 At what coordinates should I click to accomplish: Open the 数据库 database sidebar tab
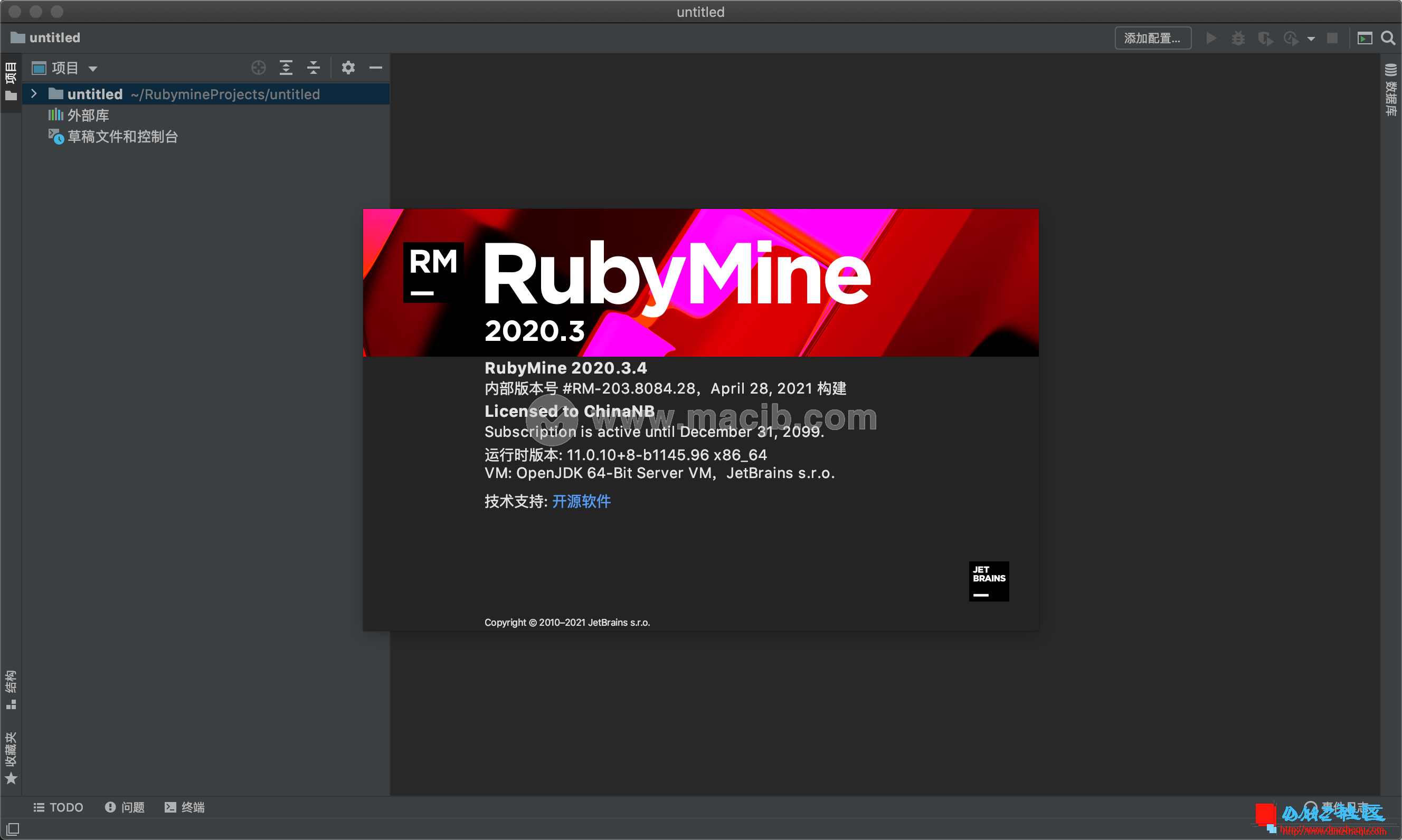point(1391,91)
